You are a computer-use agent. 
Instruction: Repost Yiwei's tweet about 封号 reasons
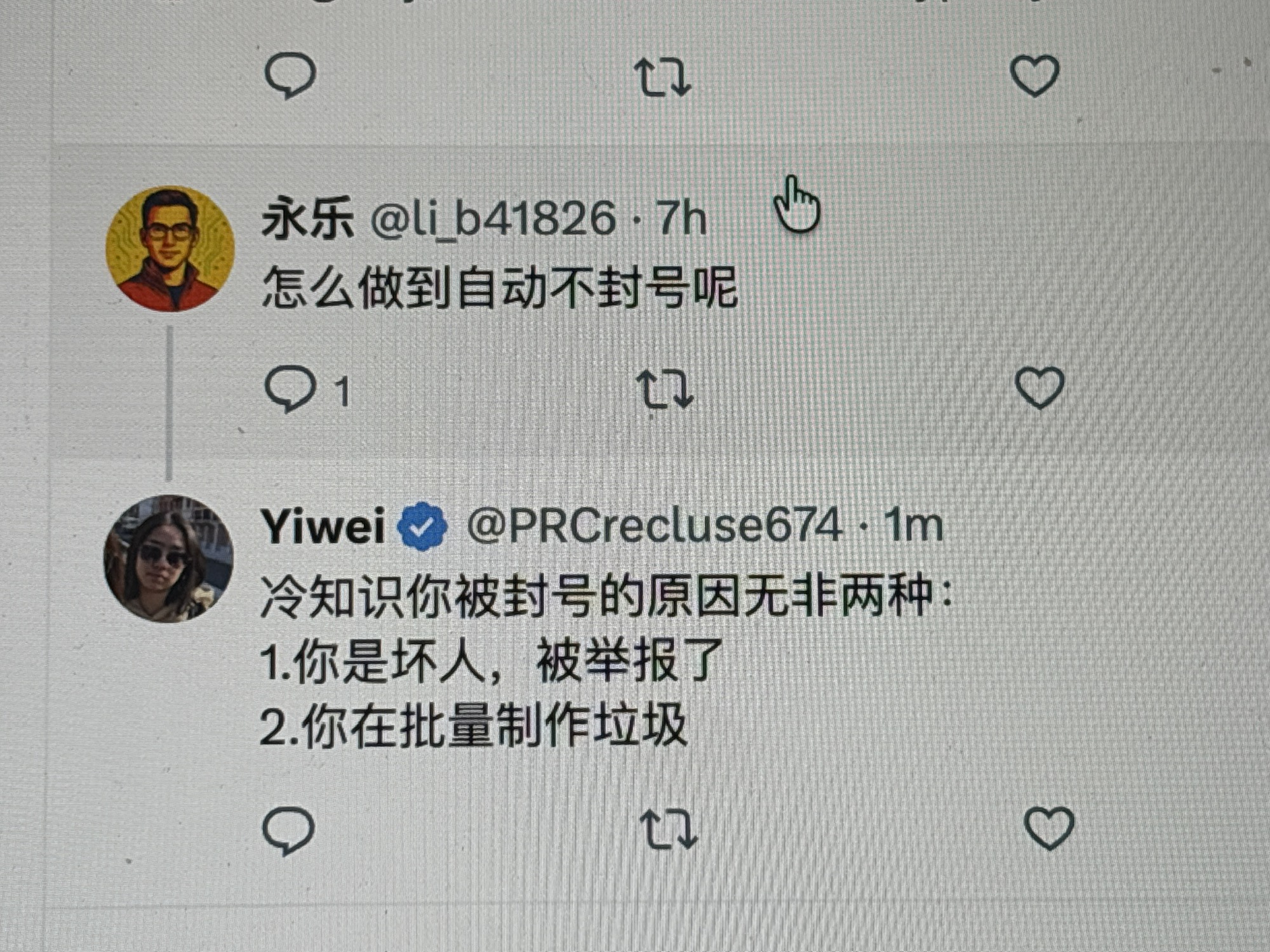(x=669, y=829)
